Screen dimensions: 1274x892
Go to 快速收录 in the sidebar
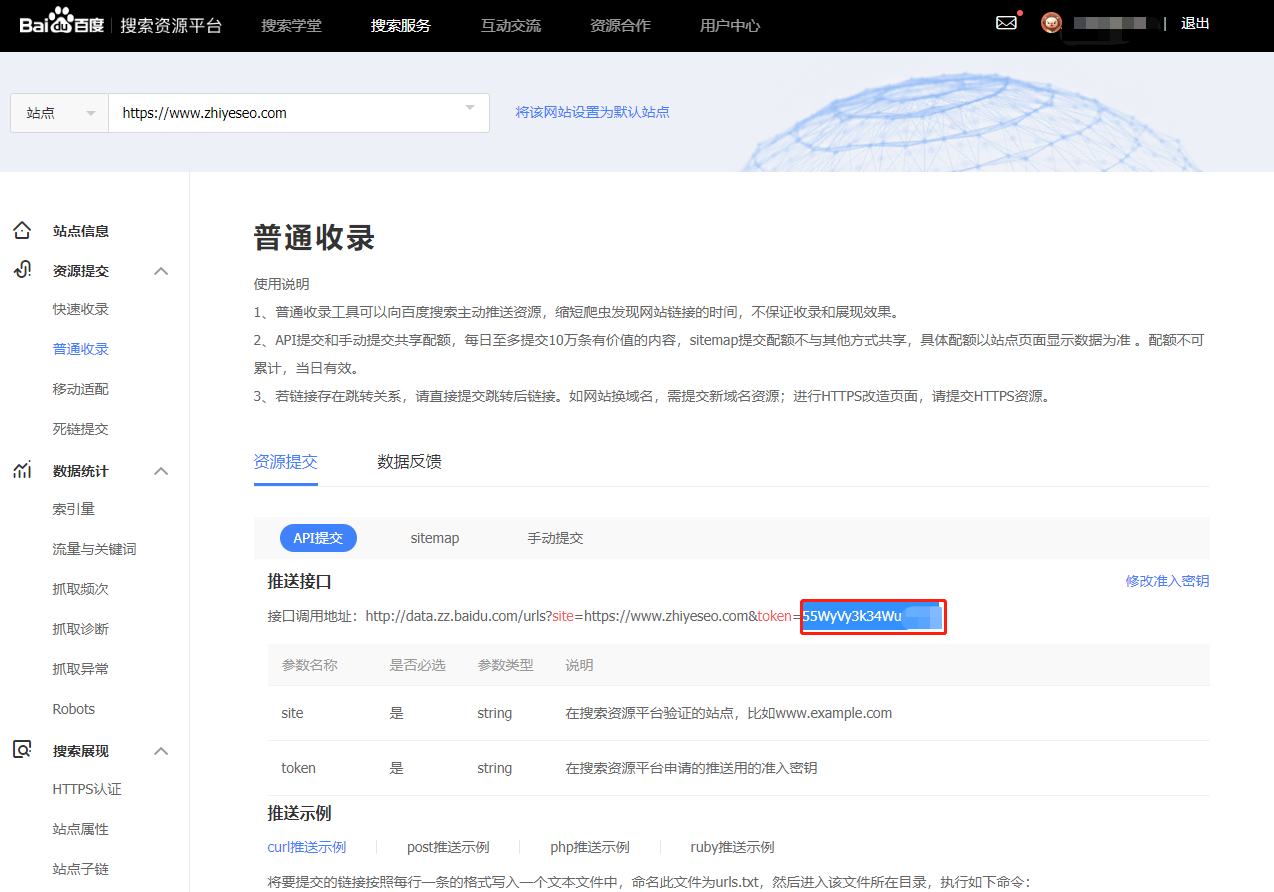coord(80,309)
